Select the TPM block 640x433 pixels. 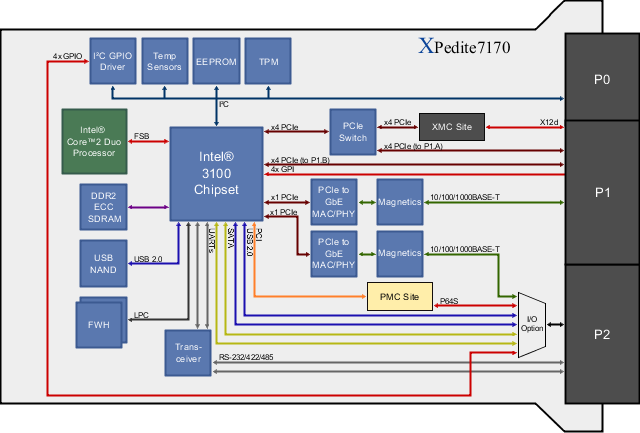click(268, 61)
